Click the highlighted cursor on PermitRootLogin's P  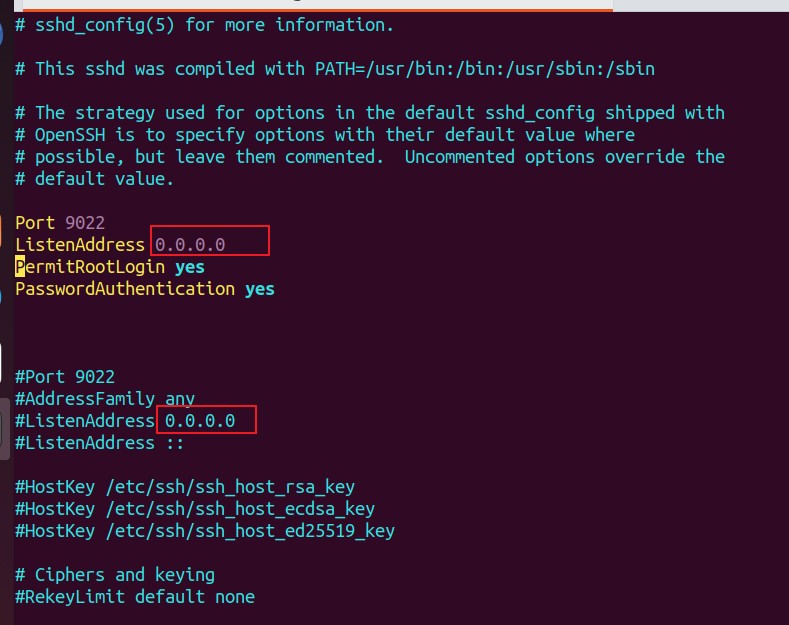point(20,267)
